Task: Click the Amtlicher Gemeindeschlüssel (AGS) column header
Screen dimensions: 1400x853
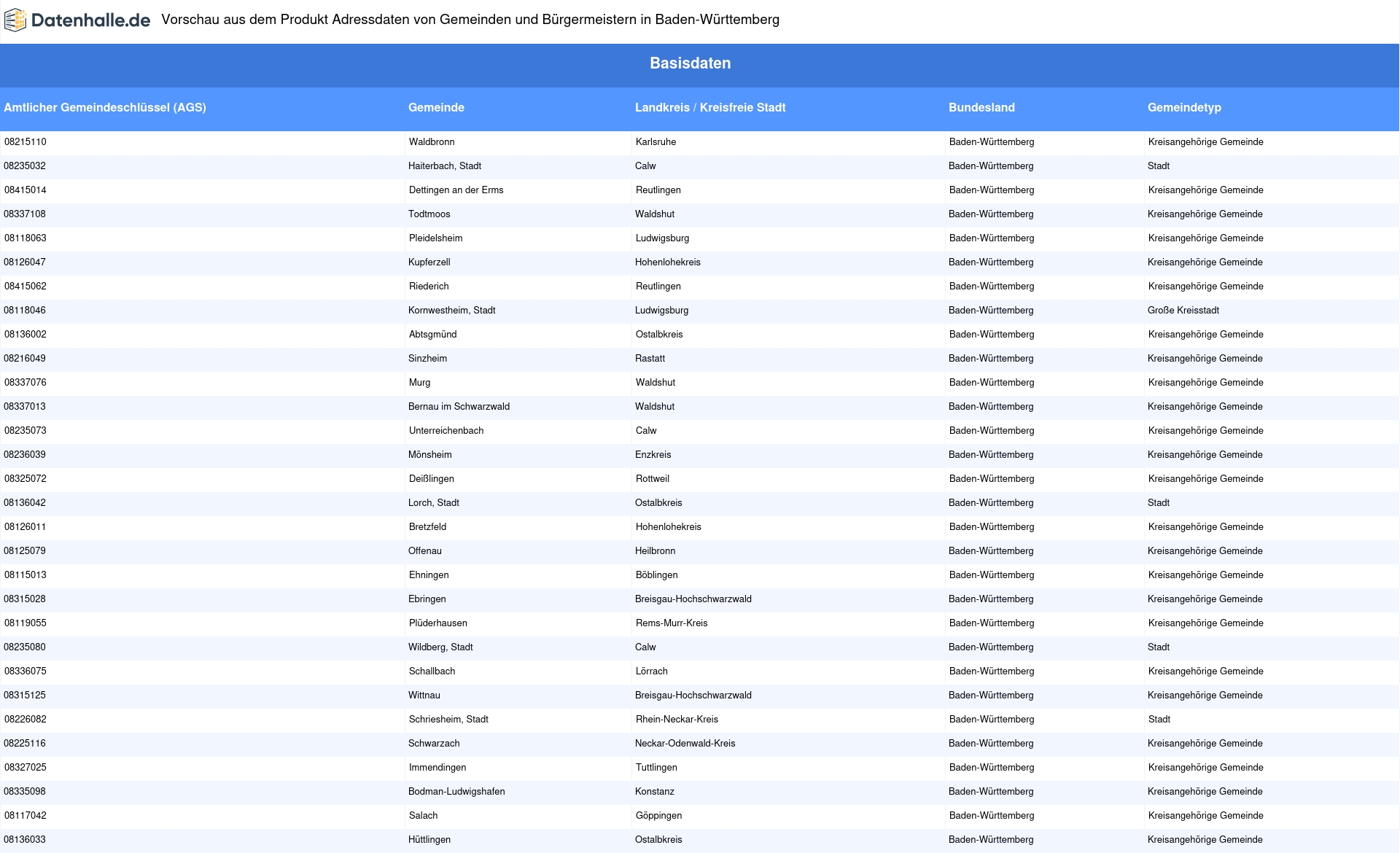Action: [105, 107]
